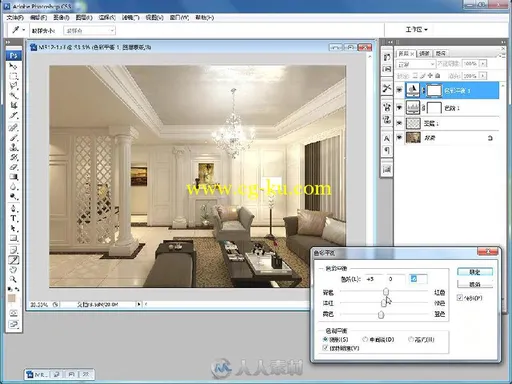Select the 色阶 1 layer mask thumbnail
Viewport: 512px width, 384px height.
434,107
